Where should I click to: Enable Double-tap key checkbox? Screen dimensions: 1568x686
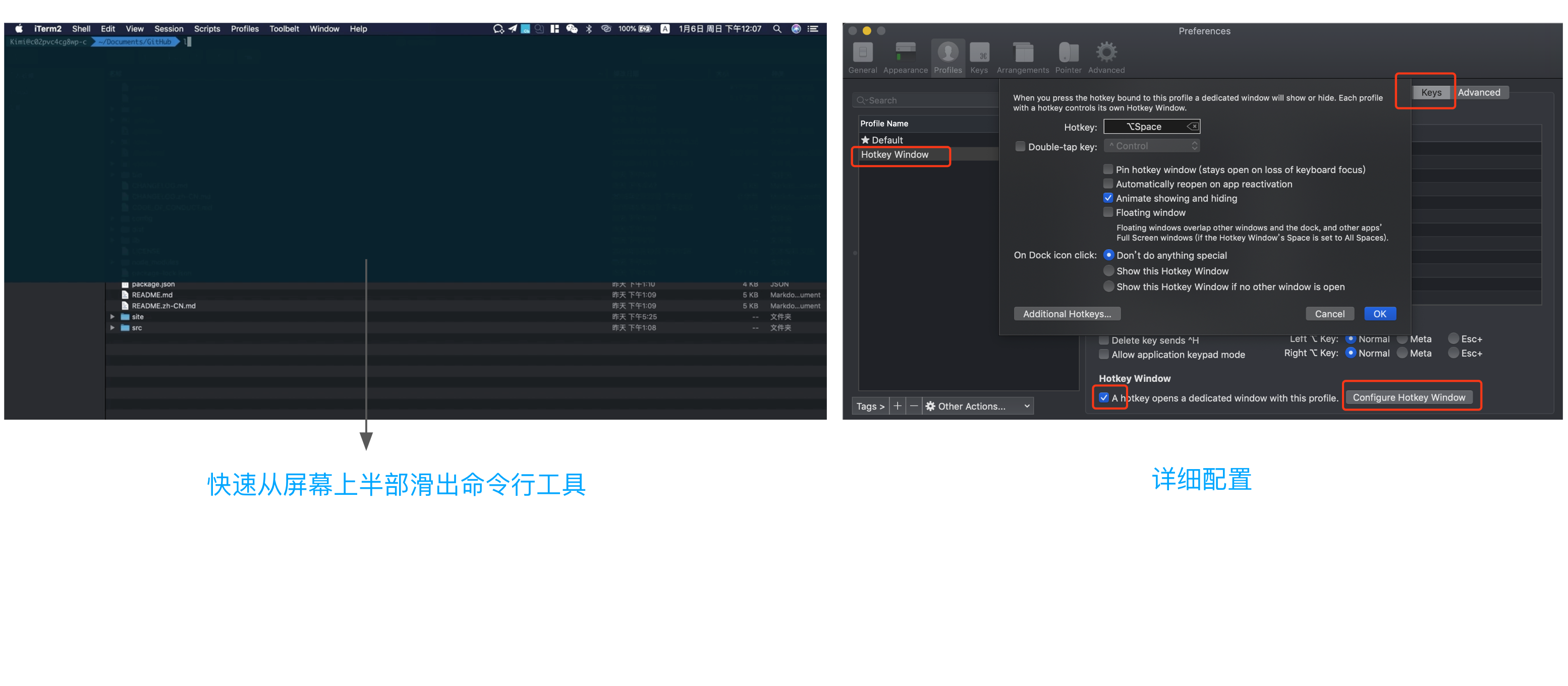click(1020, 147)
